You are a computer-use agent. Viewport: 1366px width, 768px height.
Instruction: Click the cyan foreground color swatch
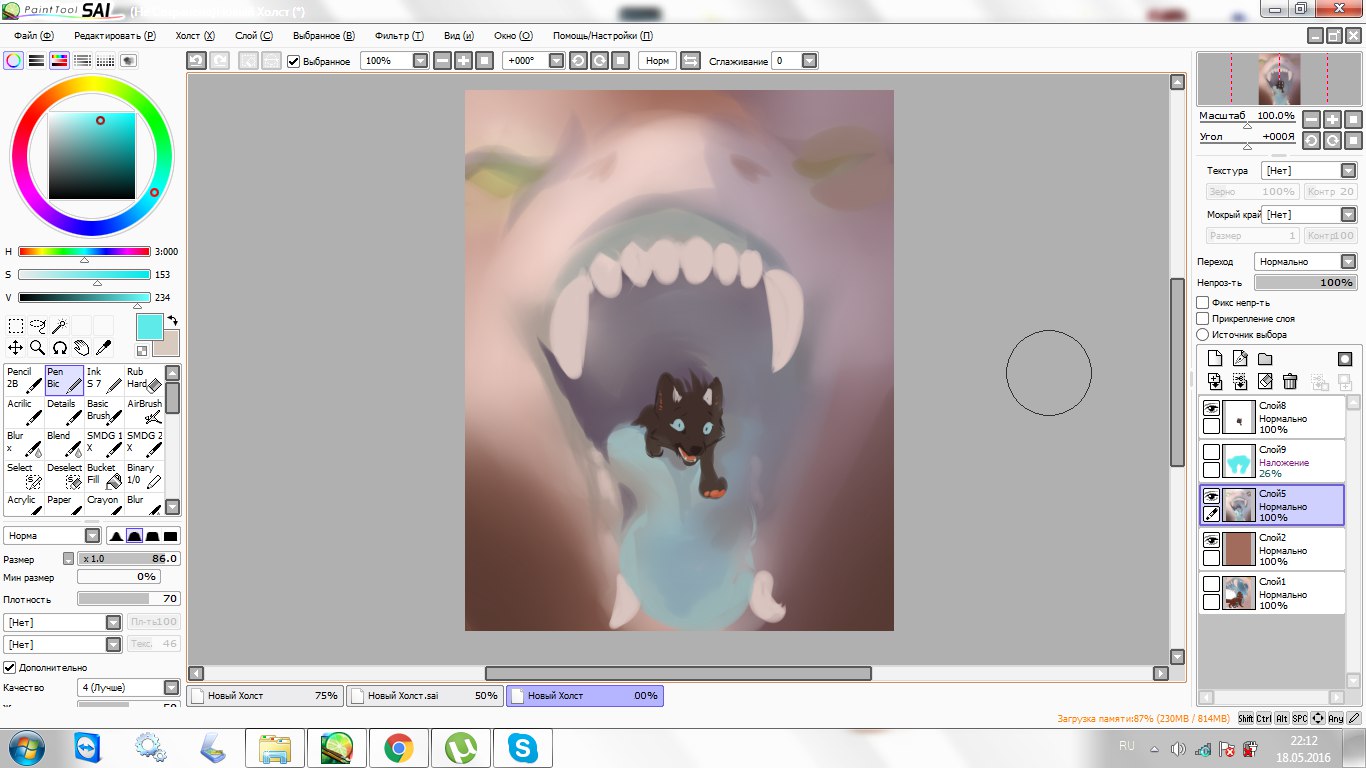150,327
